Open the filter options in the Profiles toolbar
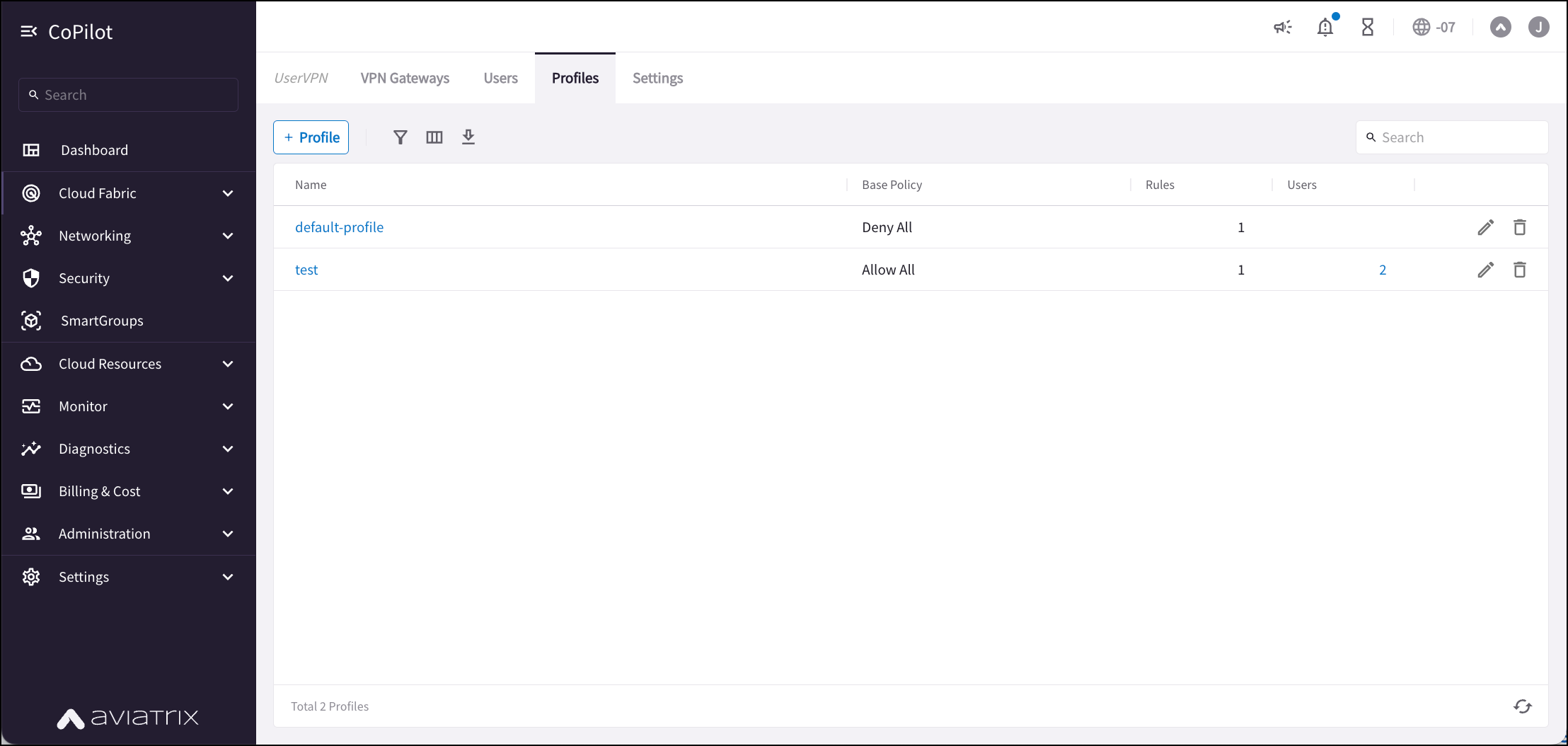Screen dimensions: 1568x746 [400, 137]
